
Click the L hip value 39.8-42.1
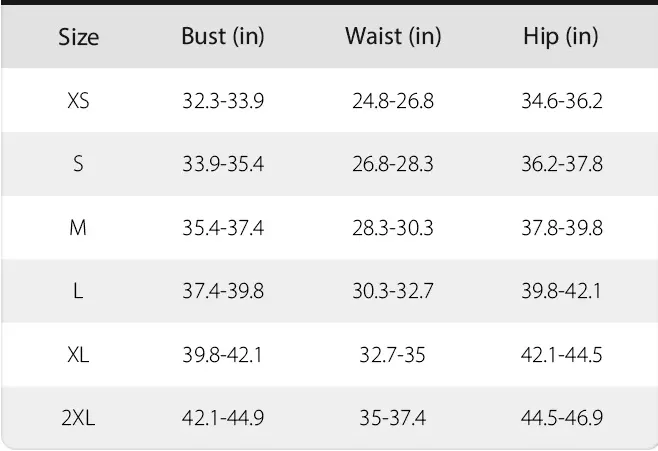[561, 291]
